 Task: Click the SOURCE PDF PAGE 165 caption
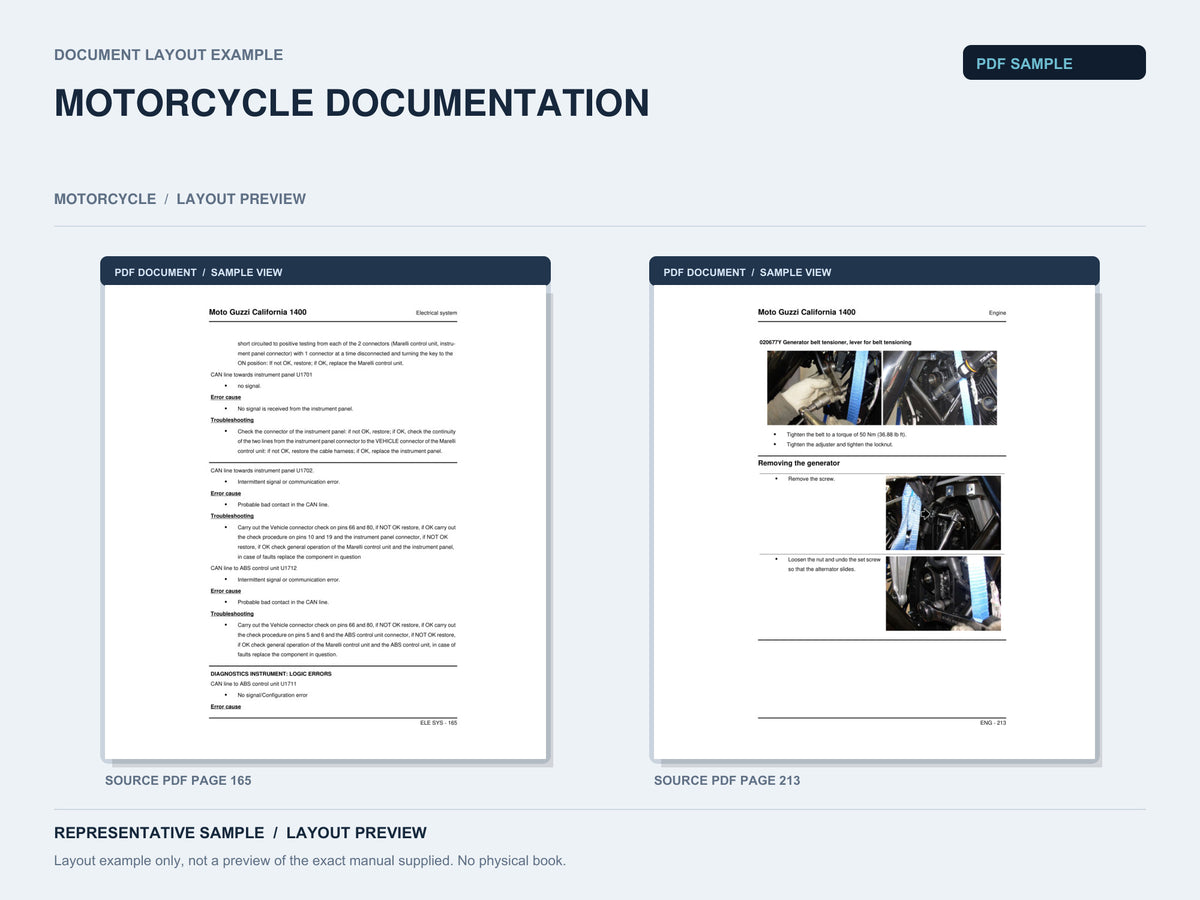[x=178, y=780]
